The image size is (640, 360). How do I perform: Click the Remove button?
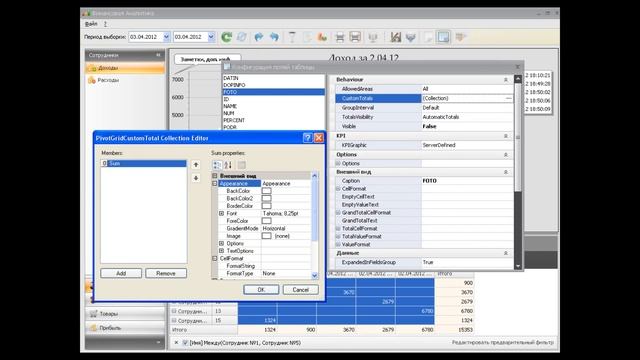pyautogui.click(x=166, y=273)
